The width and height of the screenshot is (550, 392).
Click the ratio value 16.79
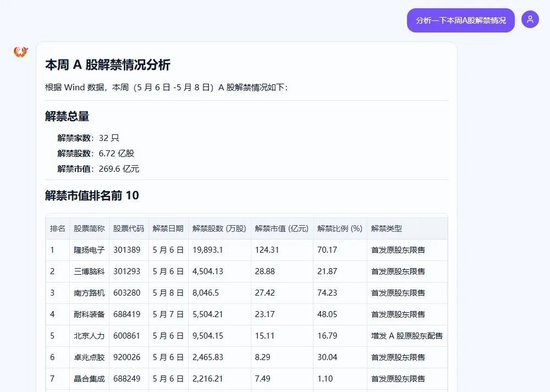[x=327, y=336]
